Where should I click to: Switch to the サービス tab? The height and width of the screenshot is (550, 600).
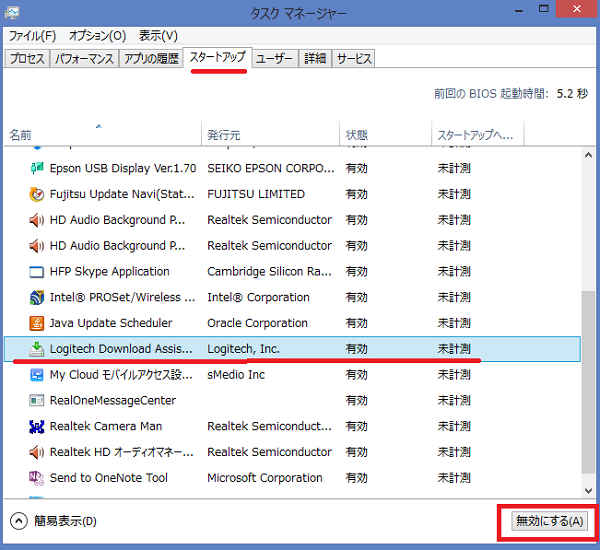tap(353, 59)
